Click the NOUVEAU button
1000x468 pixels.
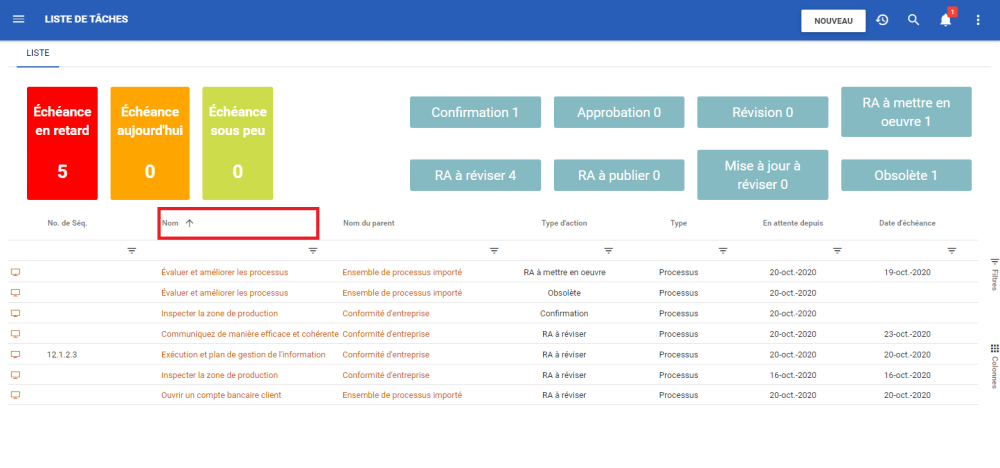(833, 20)
